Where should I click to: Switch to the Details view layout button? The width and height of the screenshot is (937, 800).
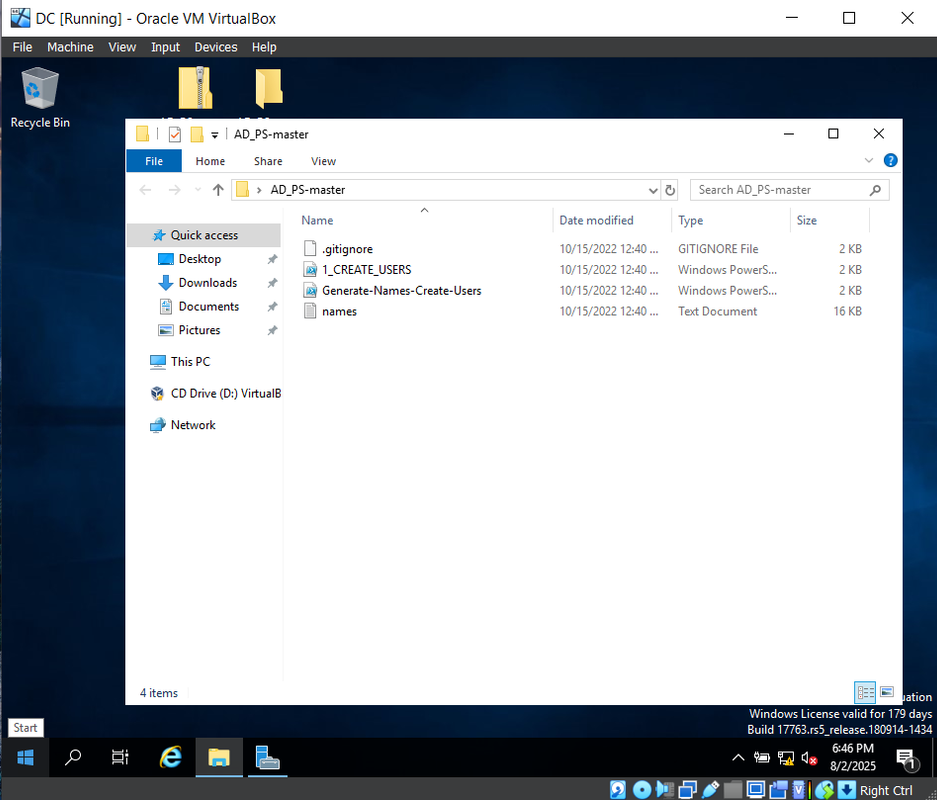coord(865,692)
